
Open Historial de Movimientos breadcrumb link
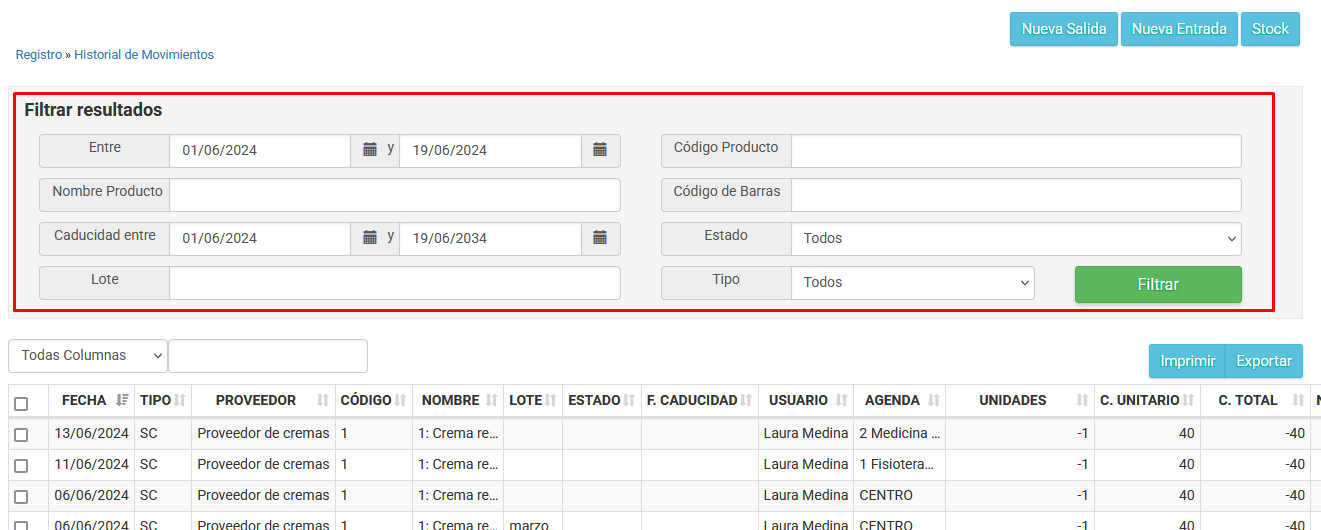pyautogui.click(x=144, y=55)
